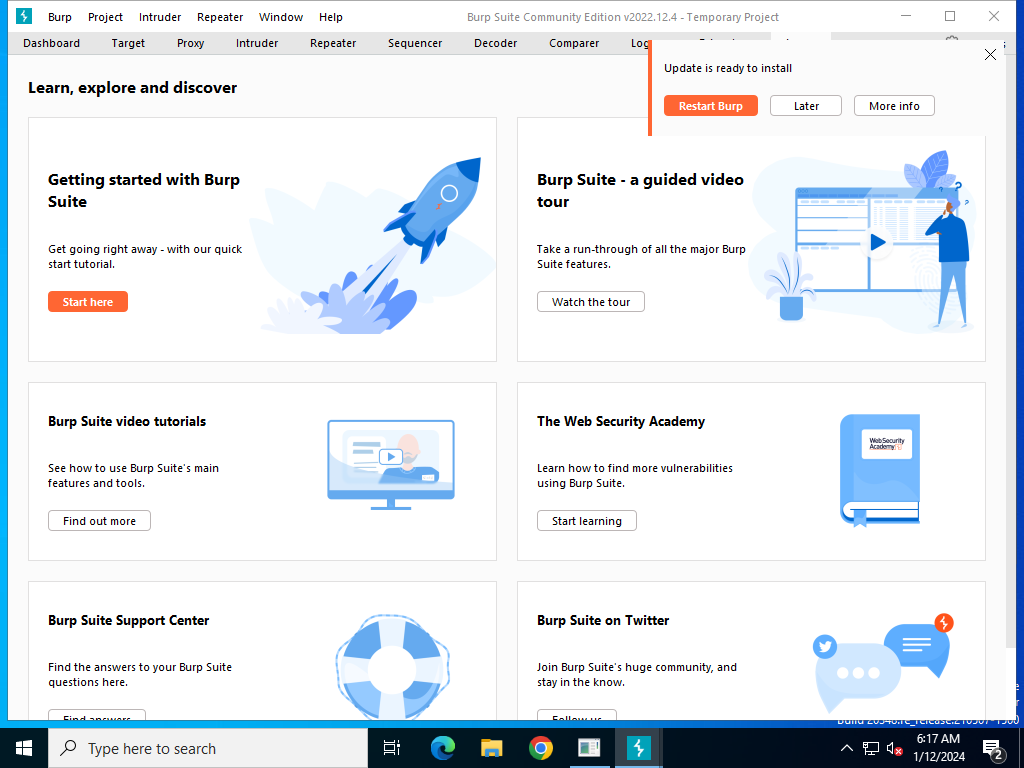Dismiss the update notification with X

pyautogui.click(x=990, y=55)
